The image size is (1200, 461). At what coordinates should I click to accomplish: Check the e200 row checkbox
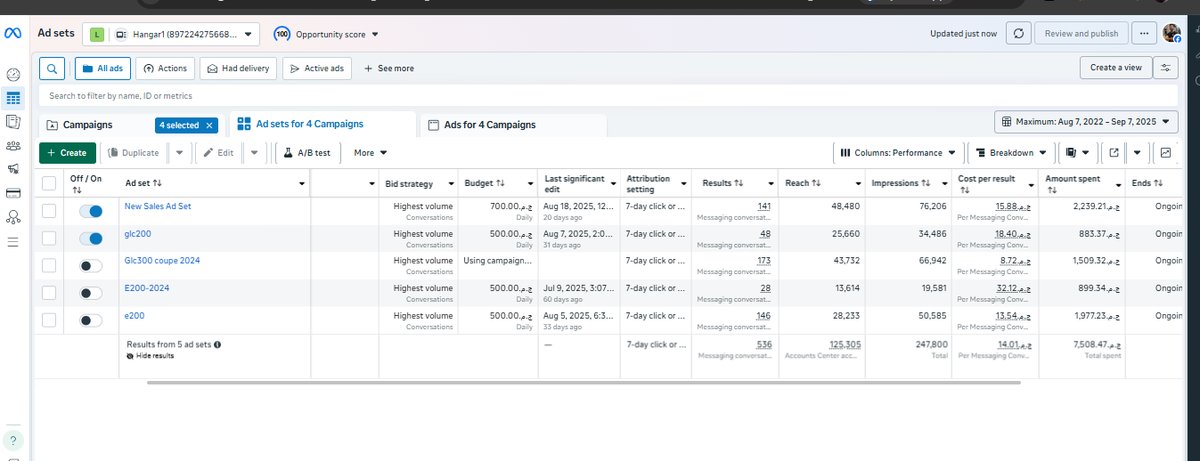(49, 320)
